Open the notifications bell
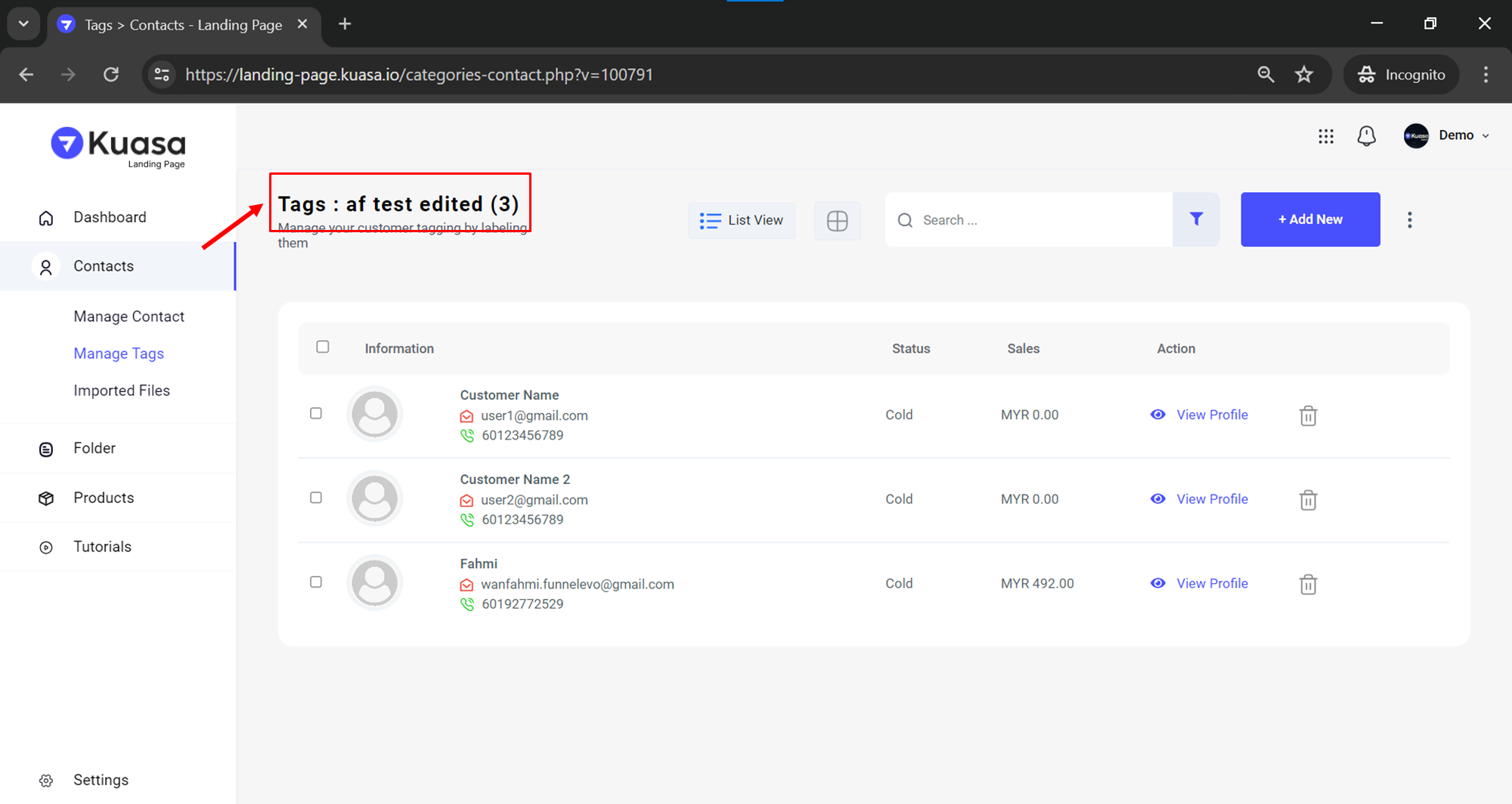Viewport: 1512px width, 804px height. [x=1366, y=136]
